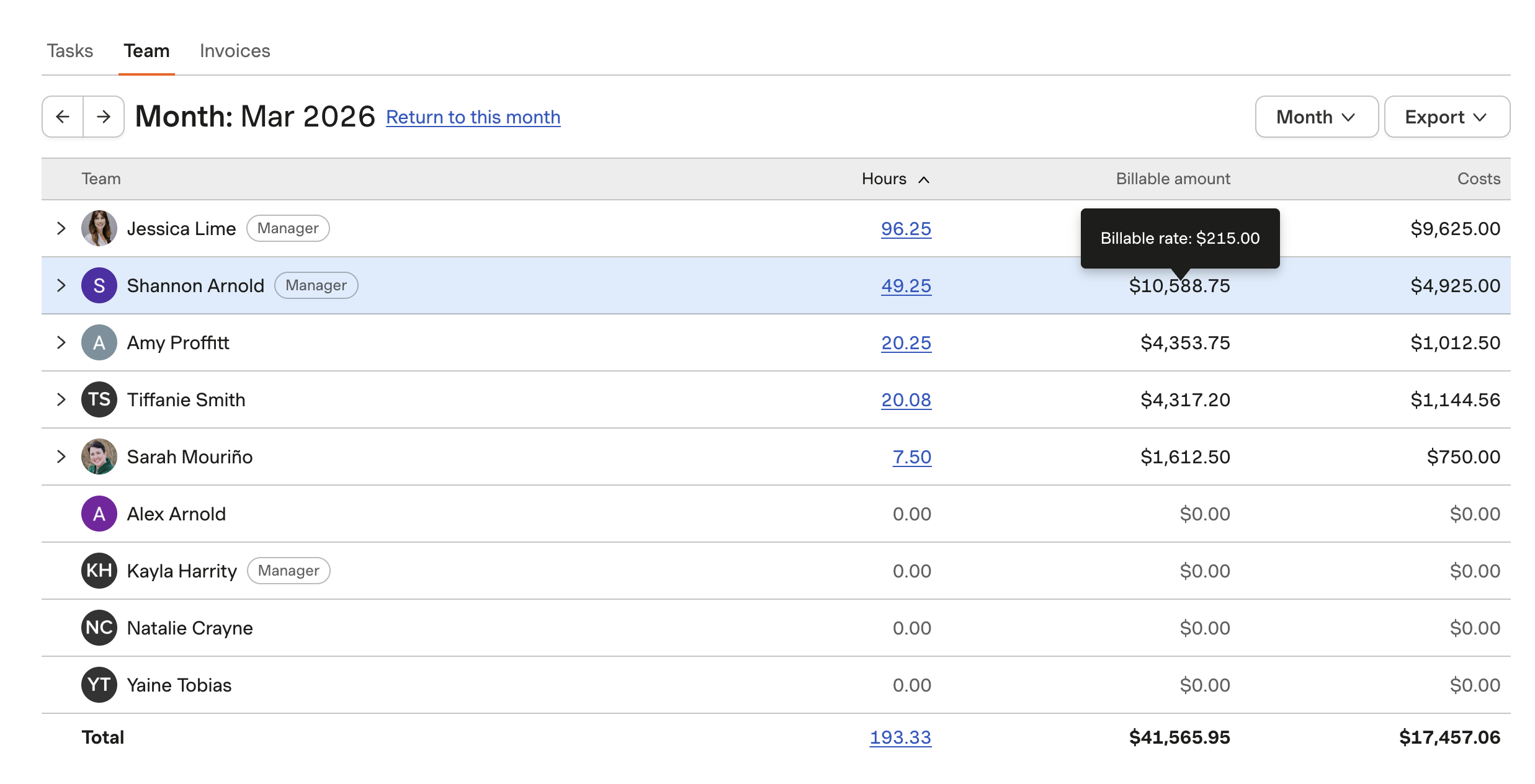This screenshot has width=1535, height=784.
Task: Click Jessica Lime's Manager badge
Action: (288, 228)
